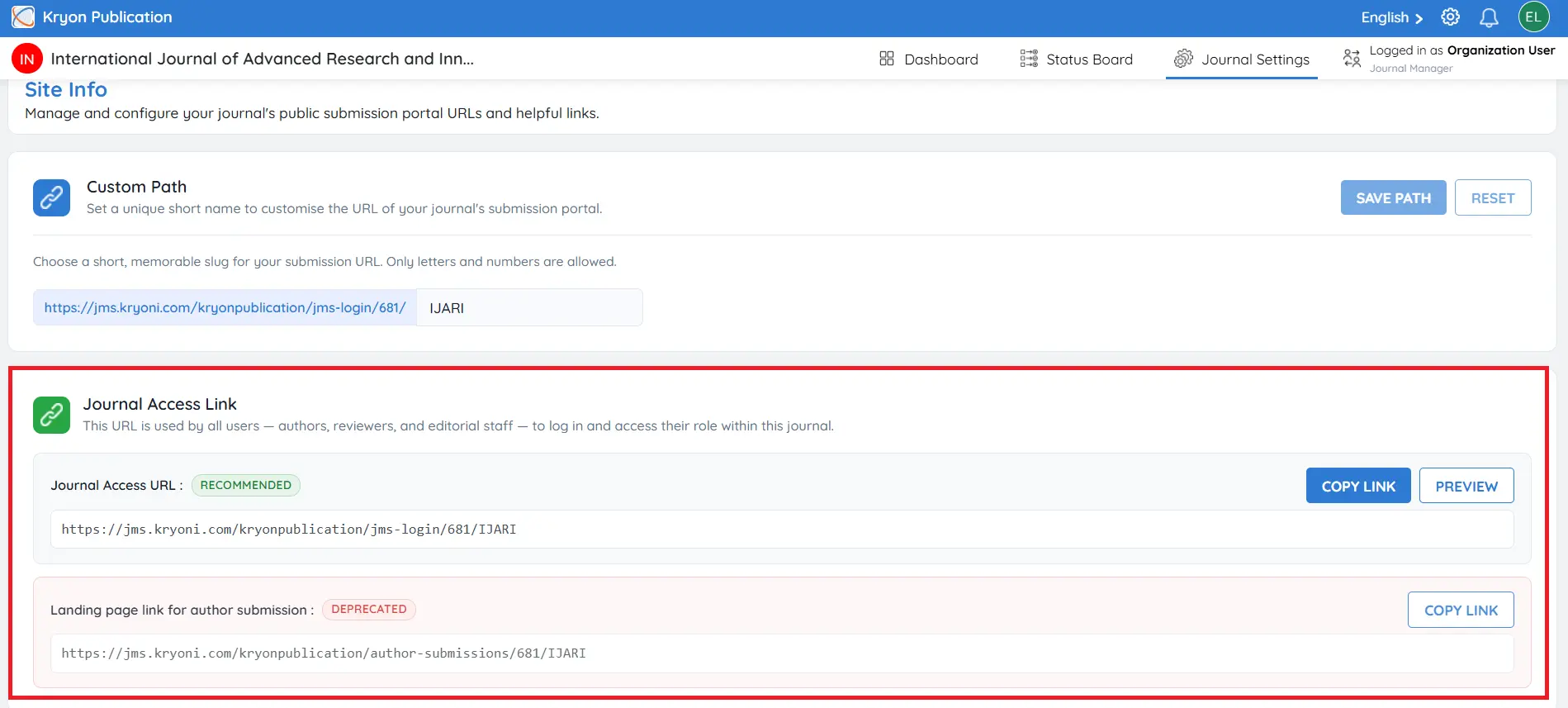1568x708 pixels.
Task: Open the notifications bell
Action: (1489, 17)
